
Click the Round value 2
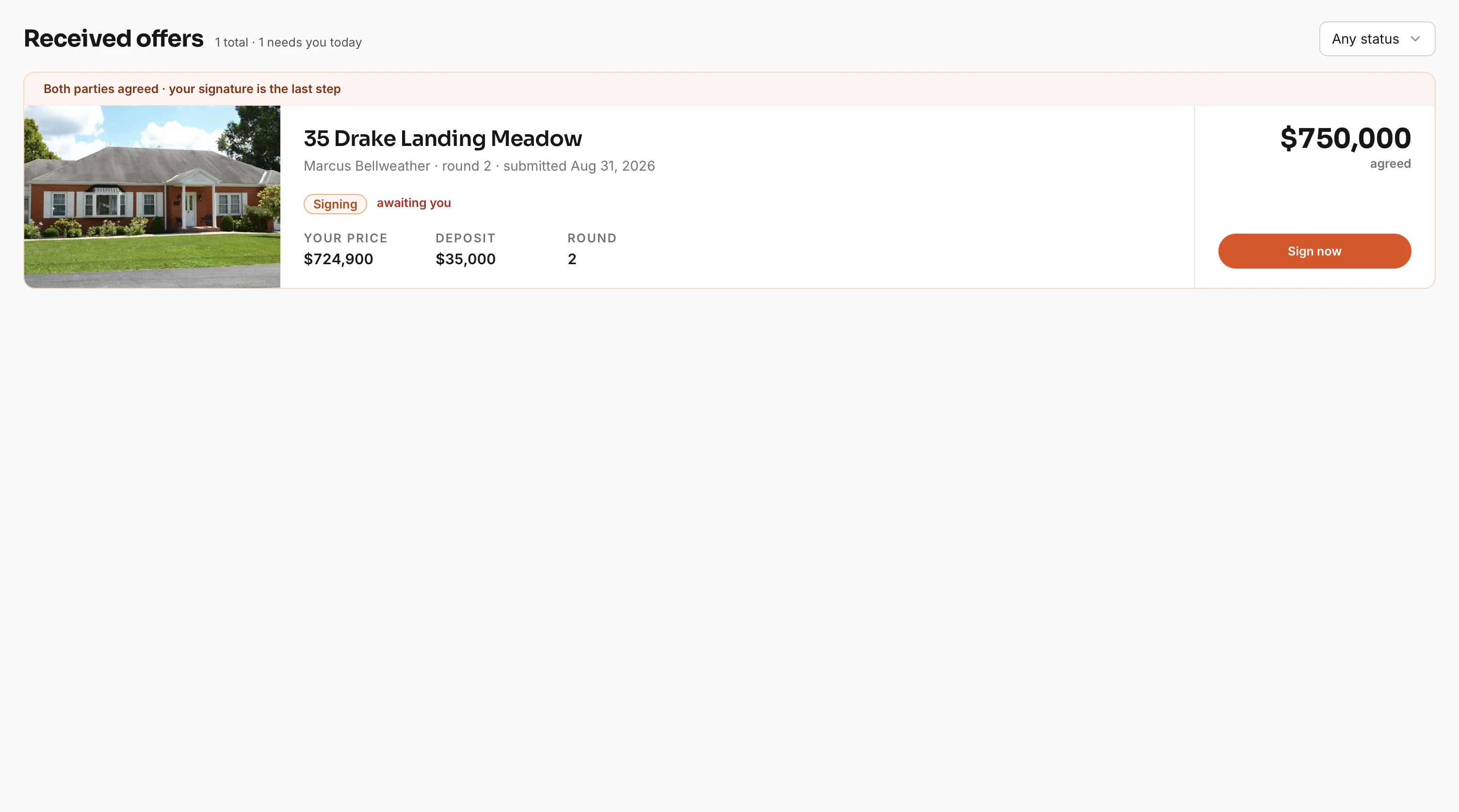pyautogui.click(x=571, y=259)
